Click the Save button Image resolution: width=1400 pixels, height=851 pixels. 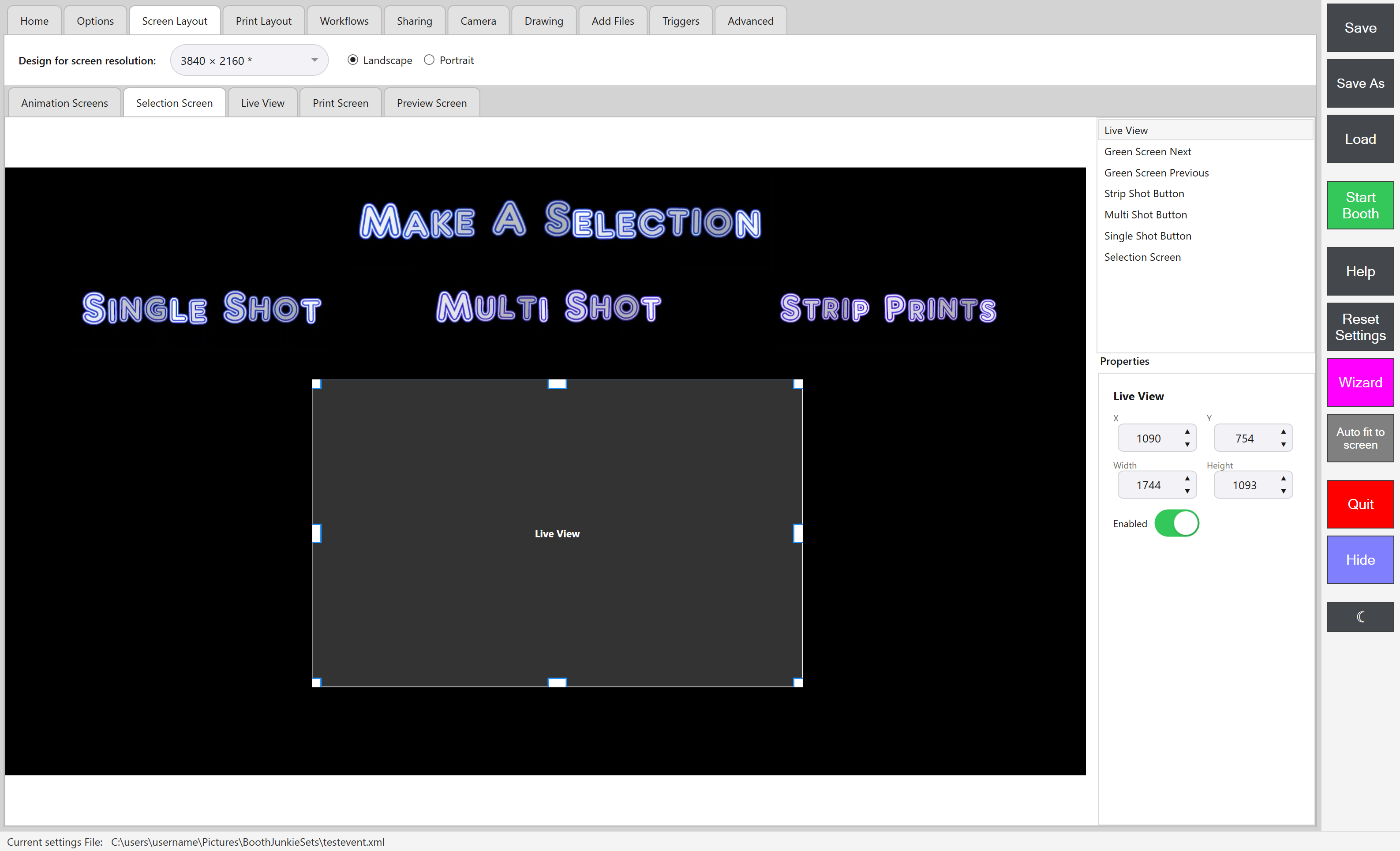tap(1360, 28)
